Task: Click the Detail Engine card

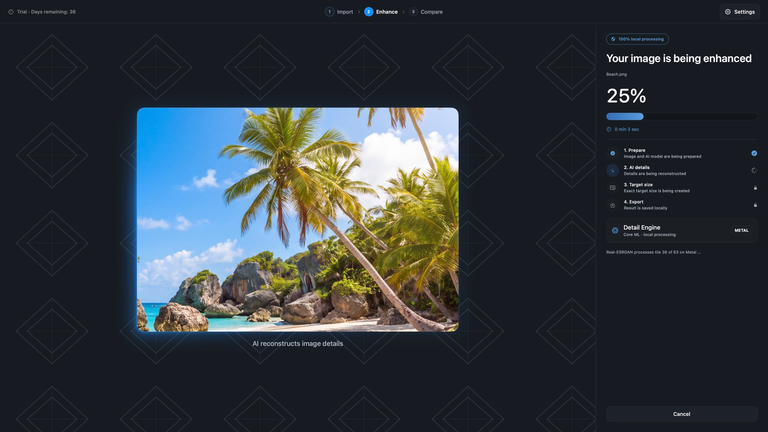Action: (681, 230)
